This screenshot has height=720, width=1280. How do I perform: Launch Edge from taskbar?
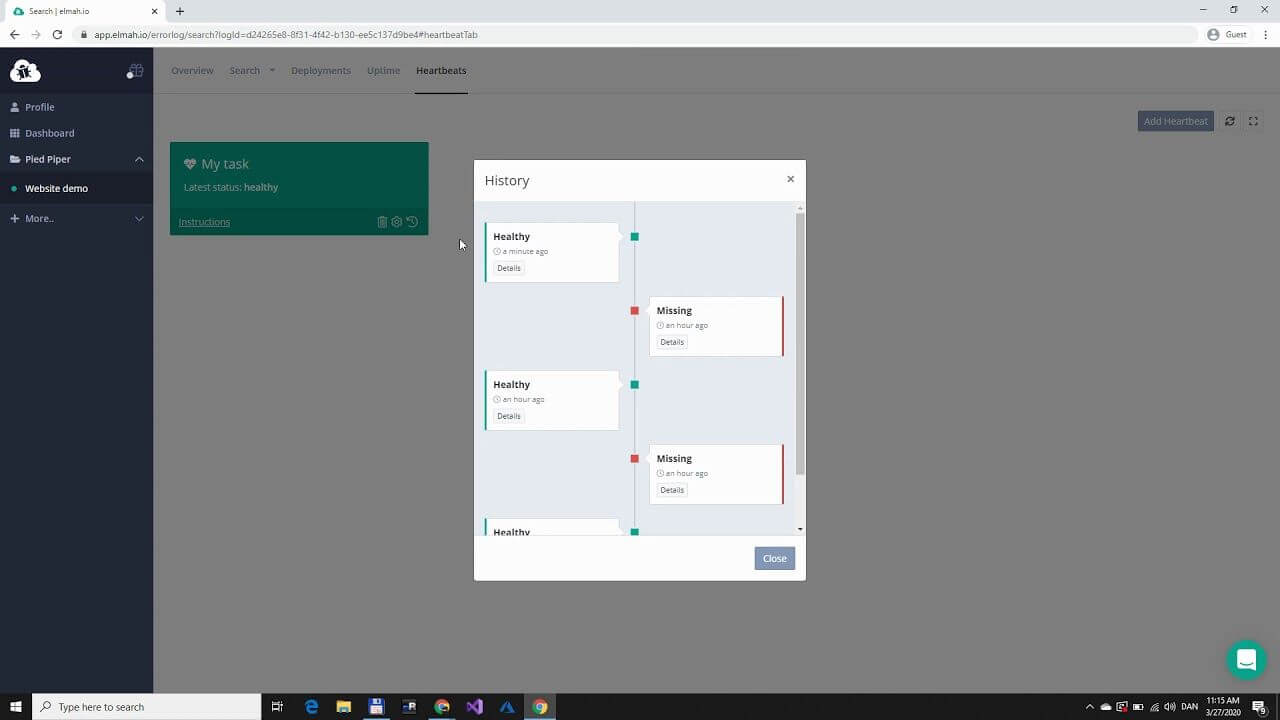coord(311,707)
